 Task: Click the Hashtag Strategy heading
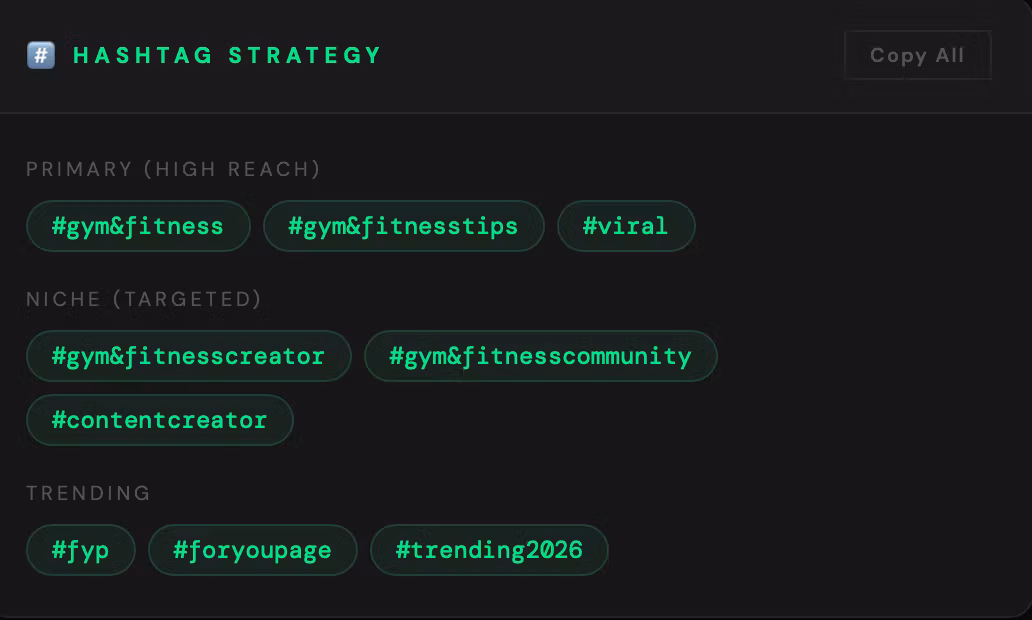pos(227,55)
